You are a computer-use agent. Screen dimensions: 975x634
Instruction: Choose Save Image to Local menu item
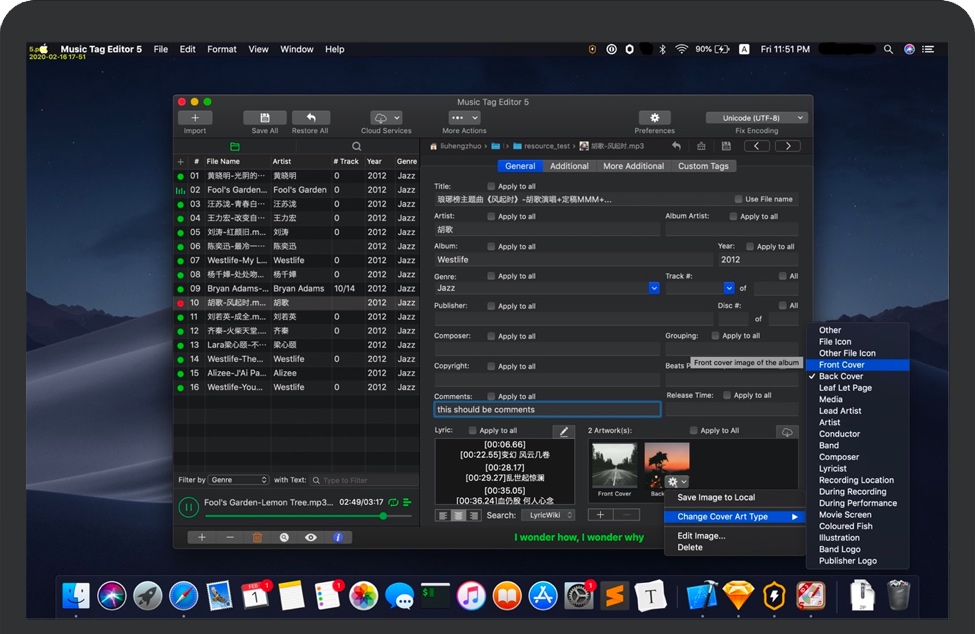716,497
